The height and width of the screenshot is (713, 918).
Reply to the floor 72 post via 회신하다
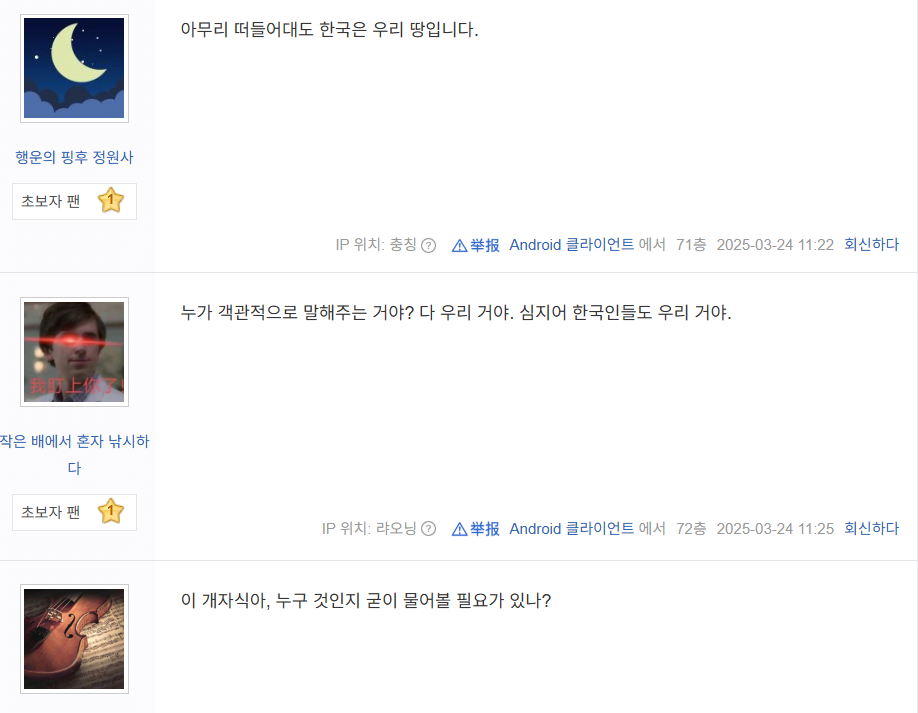click(871, 529)
